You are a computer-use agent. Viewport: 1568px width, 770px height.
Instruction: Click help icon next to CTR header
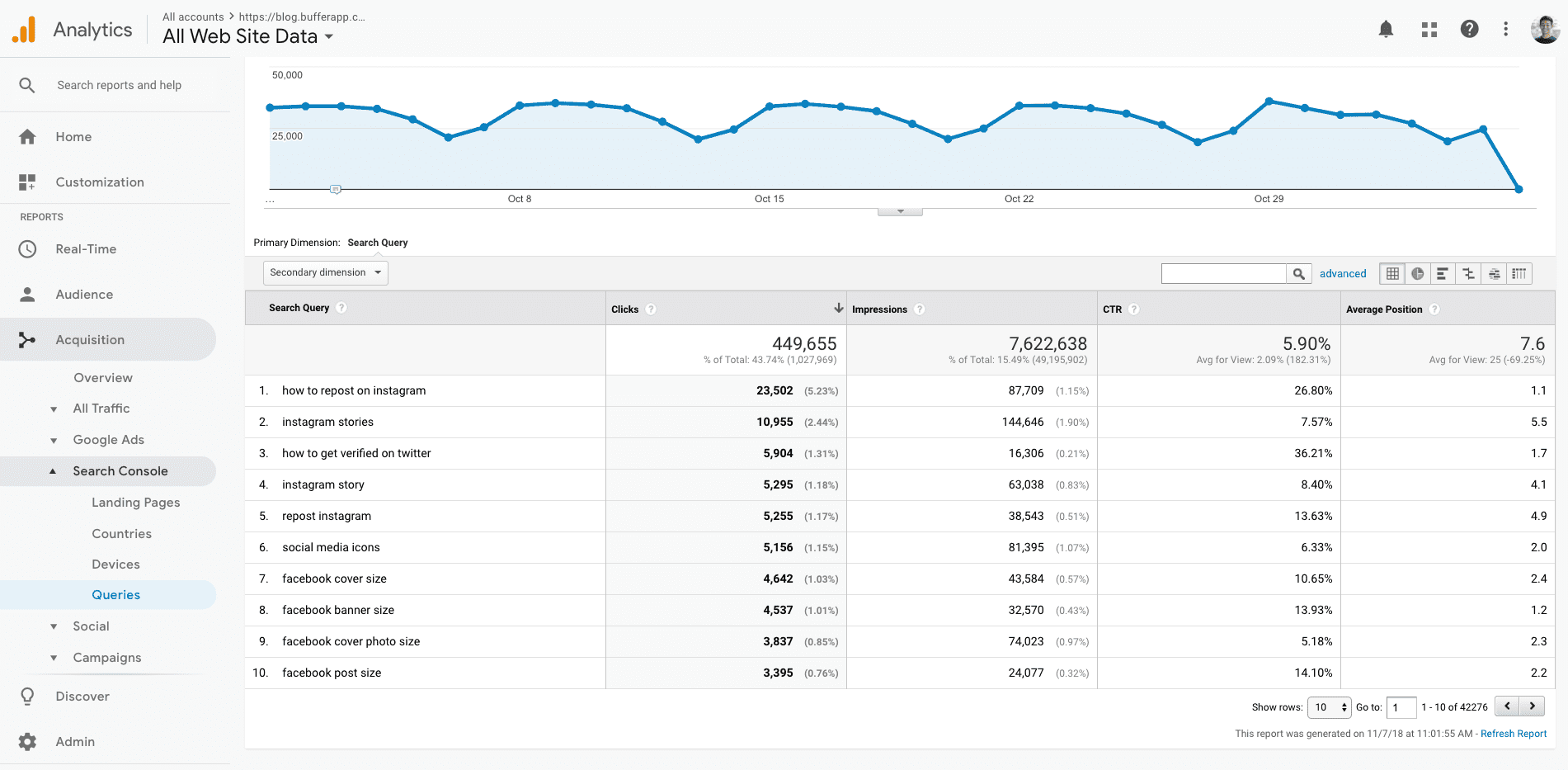pos(1134,309)
